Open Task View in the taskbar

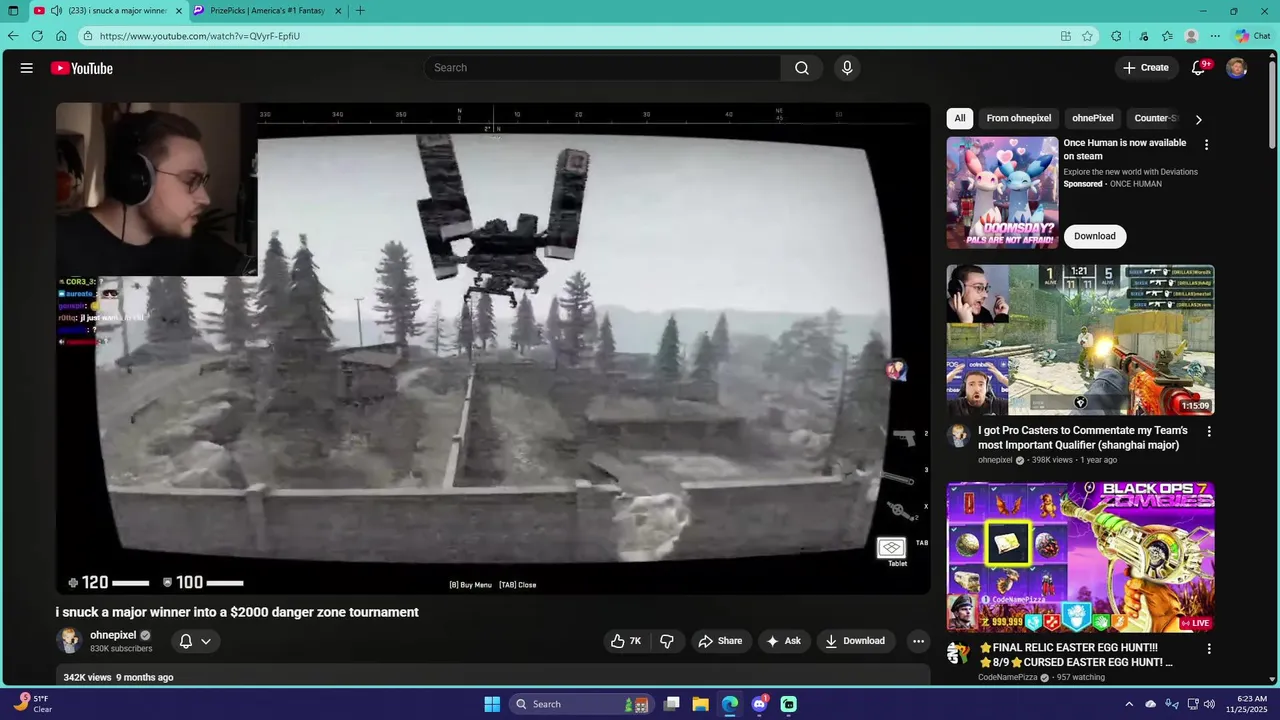pos(672,704)
